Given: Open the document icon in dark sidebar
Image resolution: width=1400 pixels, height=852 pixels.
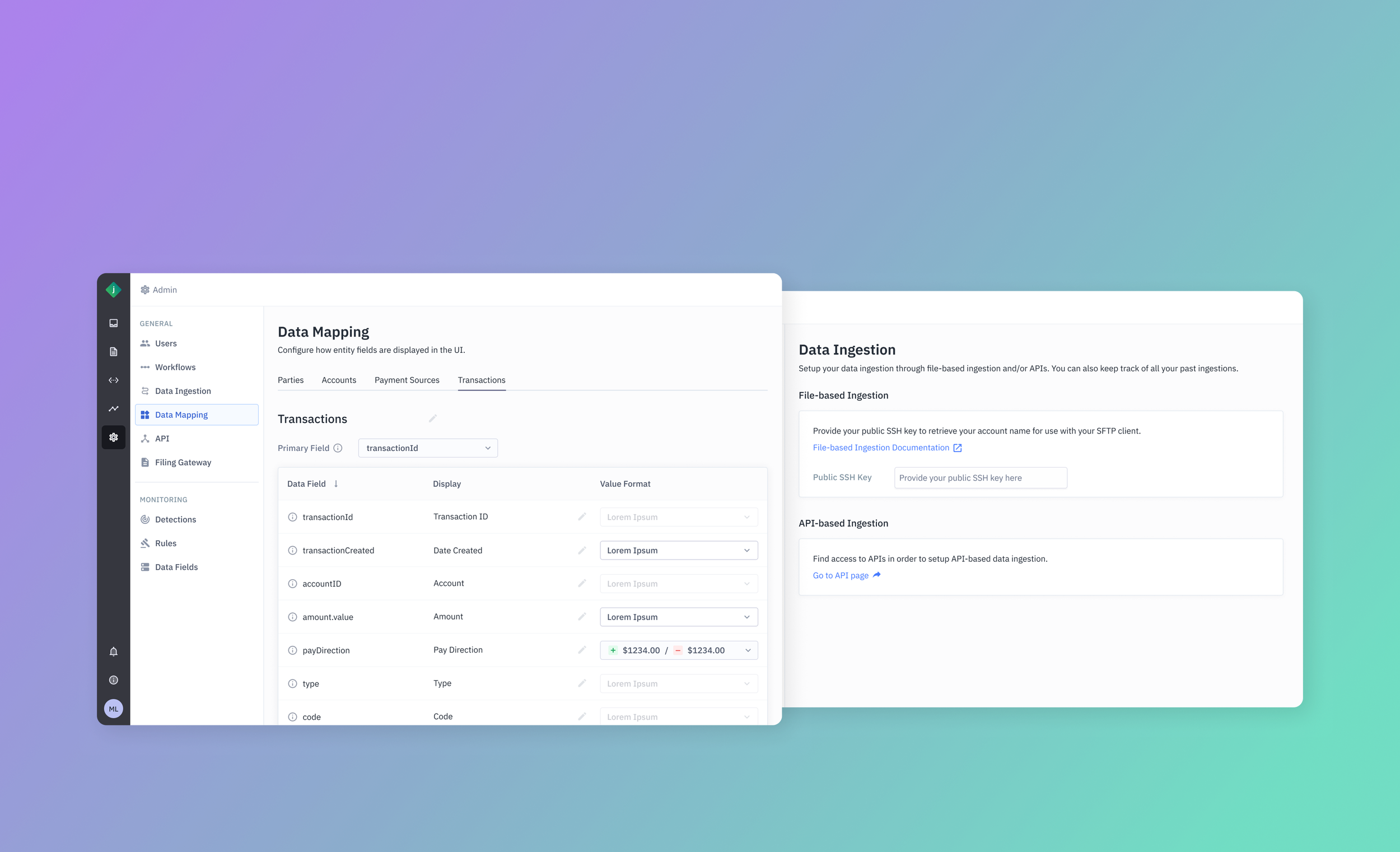Looking at the screenshot, I should click(114, 351).
